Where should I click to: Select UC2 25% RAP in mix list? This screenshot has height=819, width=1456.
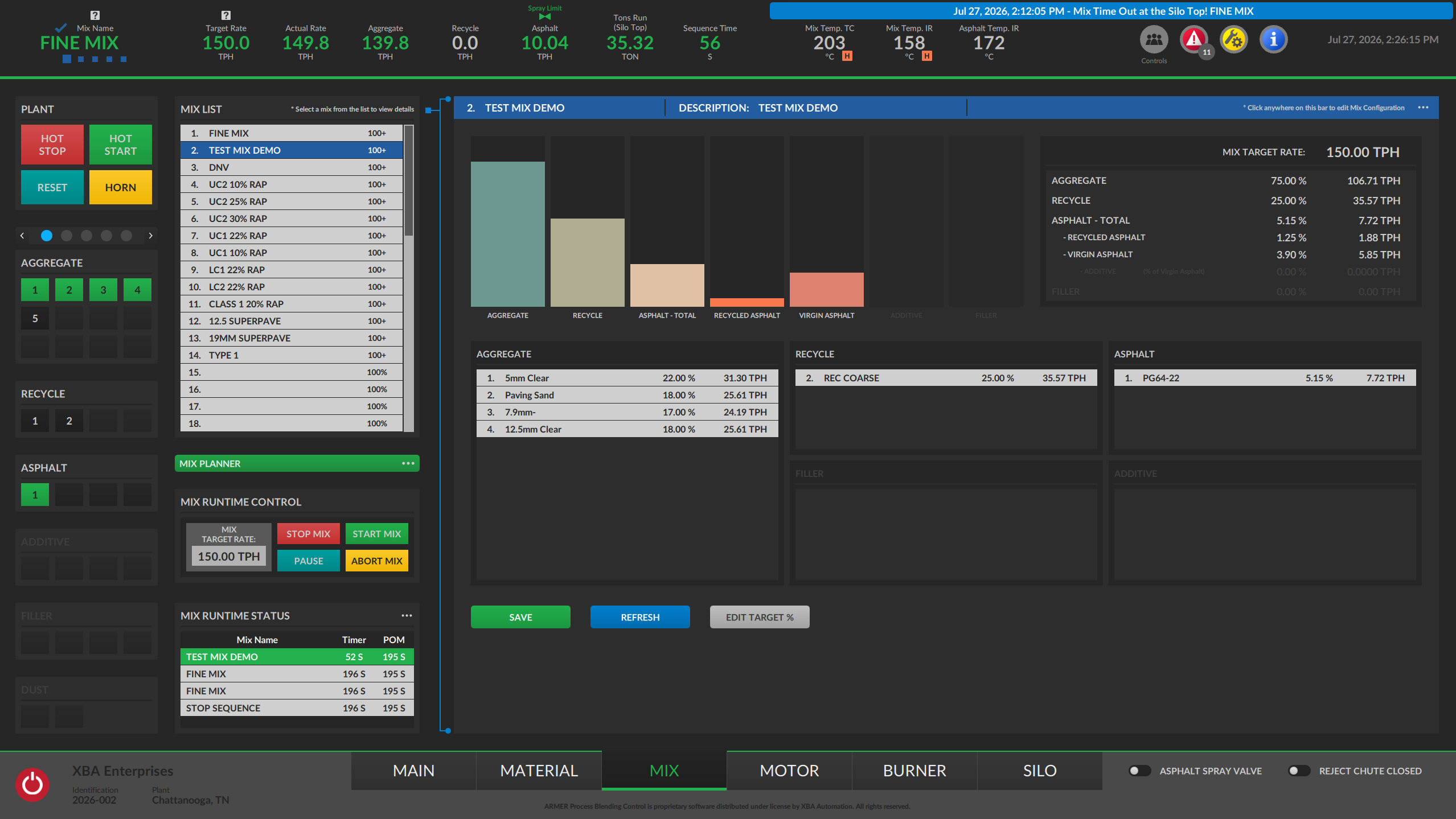tap(292, 201)
